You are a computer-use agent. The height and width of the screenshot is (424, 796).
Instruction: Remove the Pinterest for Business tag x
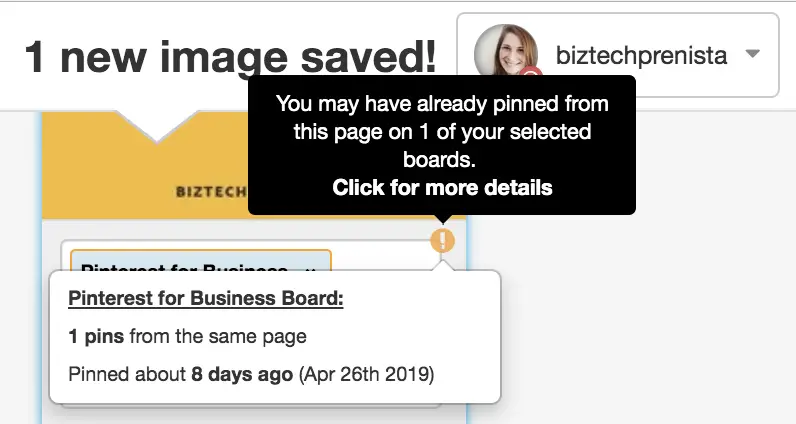[x=311, y=269]
